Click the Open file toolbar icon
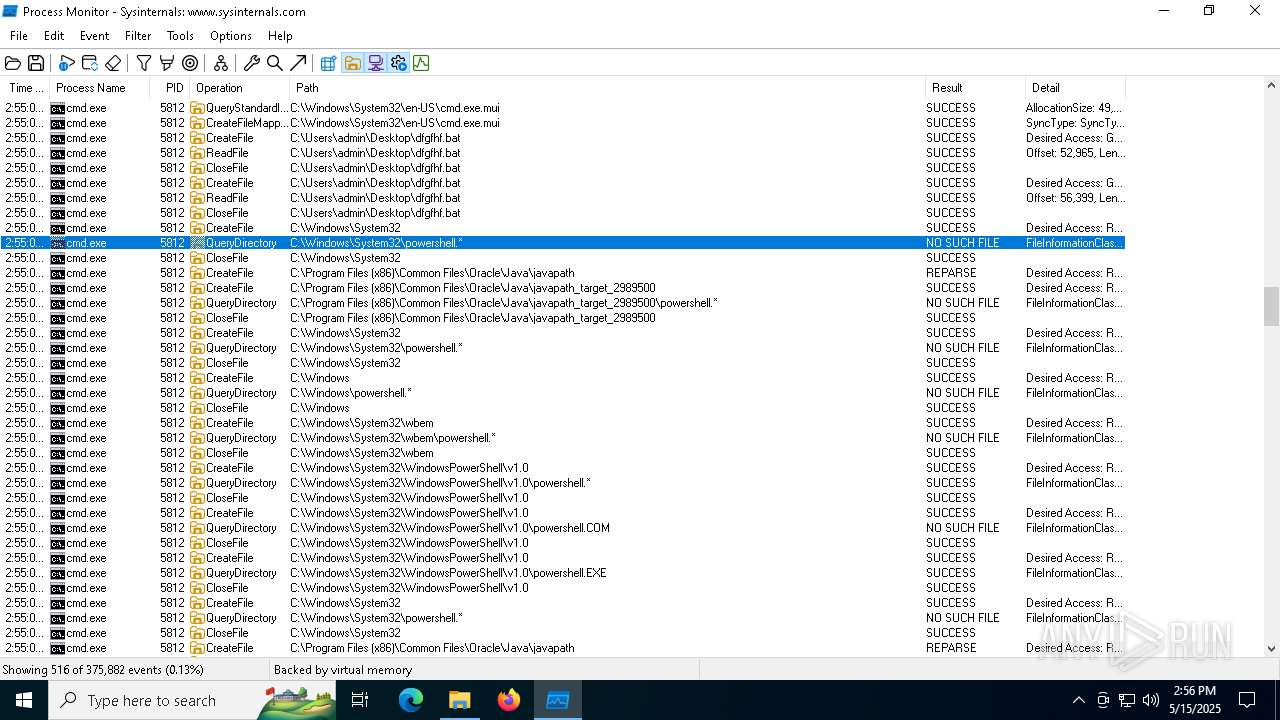This screenshot has height=720, width=1280. (13, 63)
